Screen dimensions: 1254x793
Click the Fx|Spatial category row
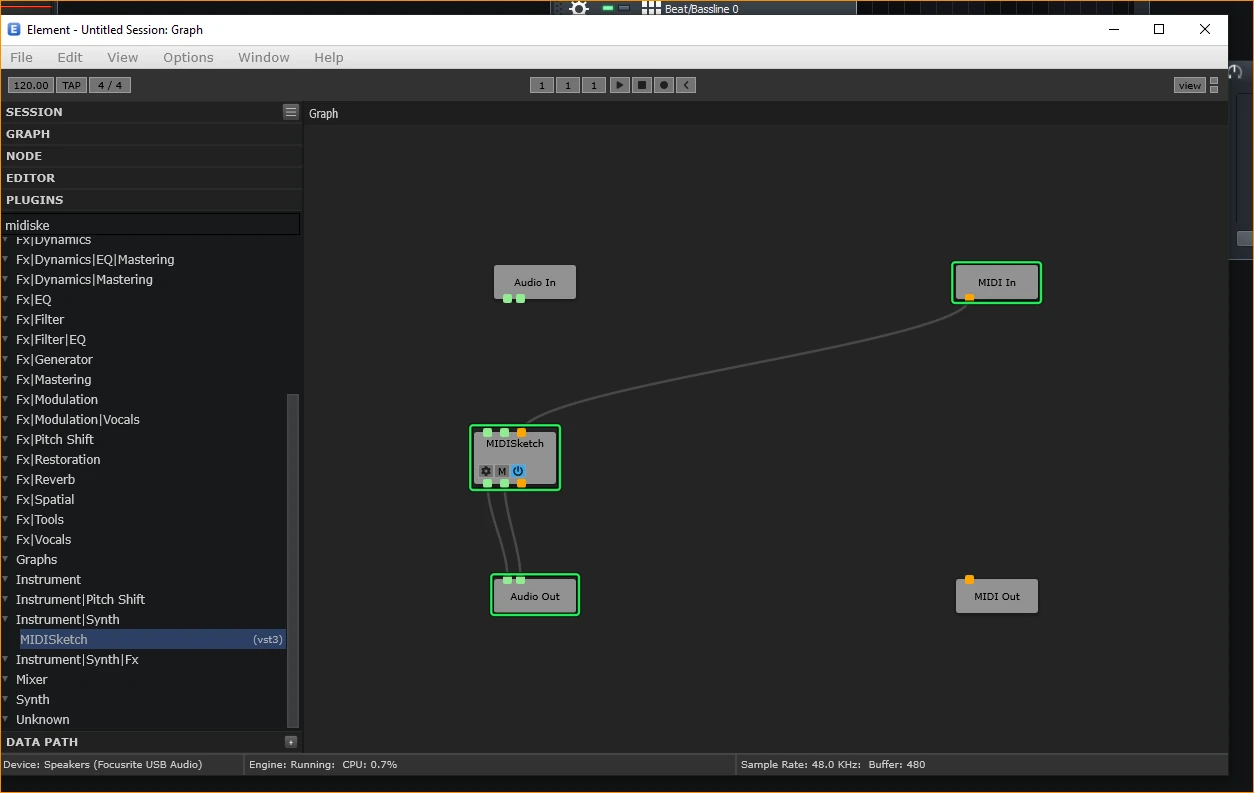[143, 499]
